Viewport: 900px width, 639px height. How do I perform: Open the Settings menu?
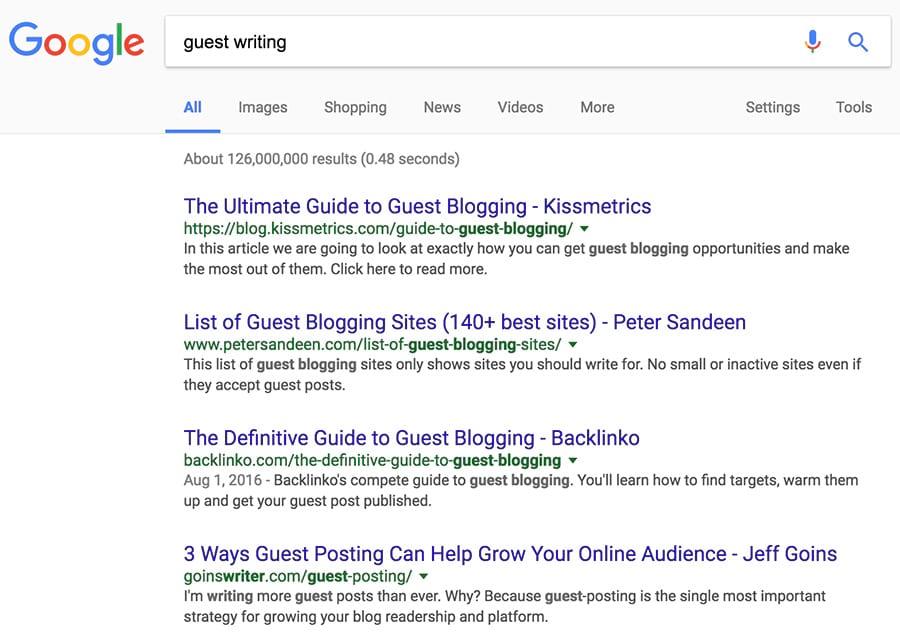click(x=772, y=107)
